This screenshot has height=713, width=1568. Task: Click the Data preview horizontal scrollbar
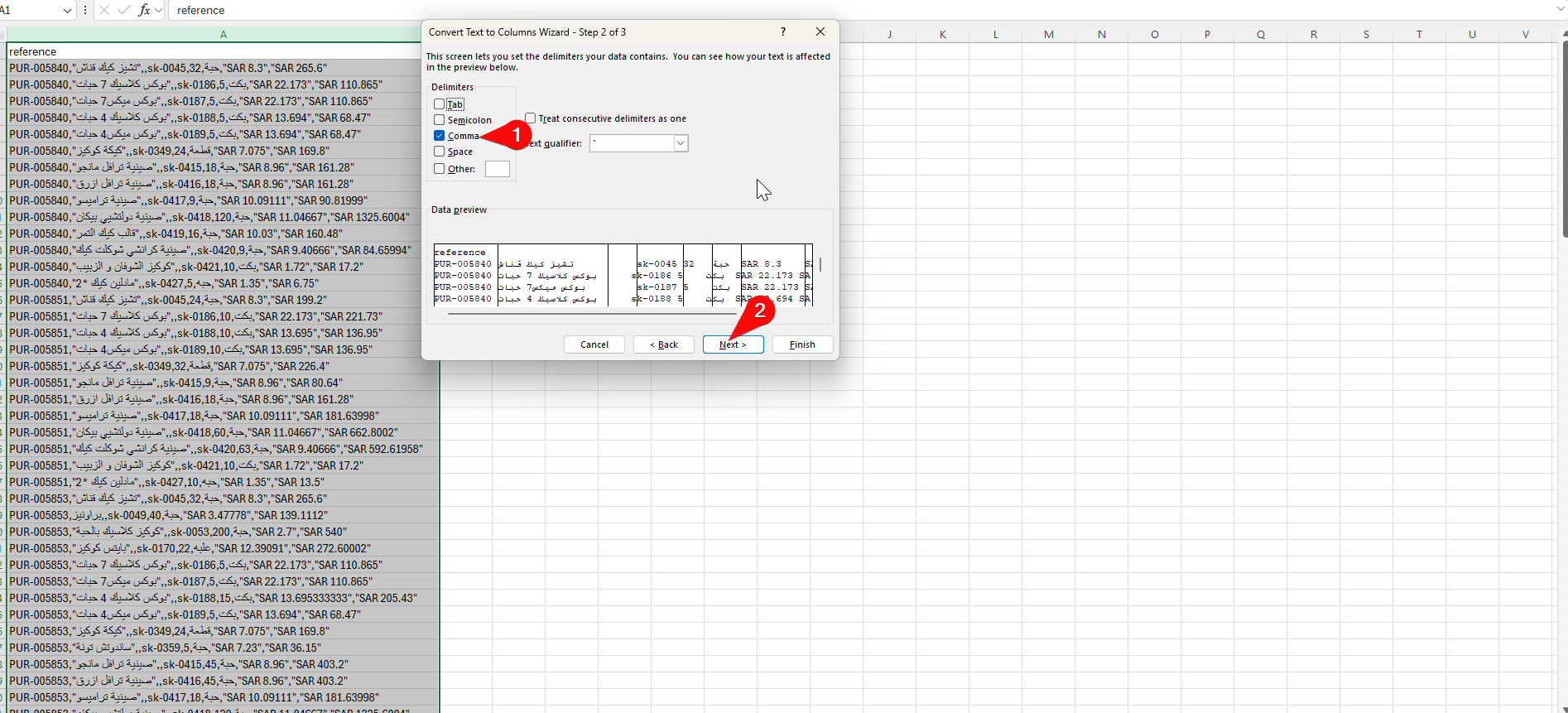tap(592, 314)
